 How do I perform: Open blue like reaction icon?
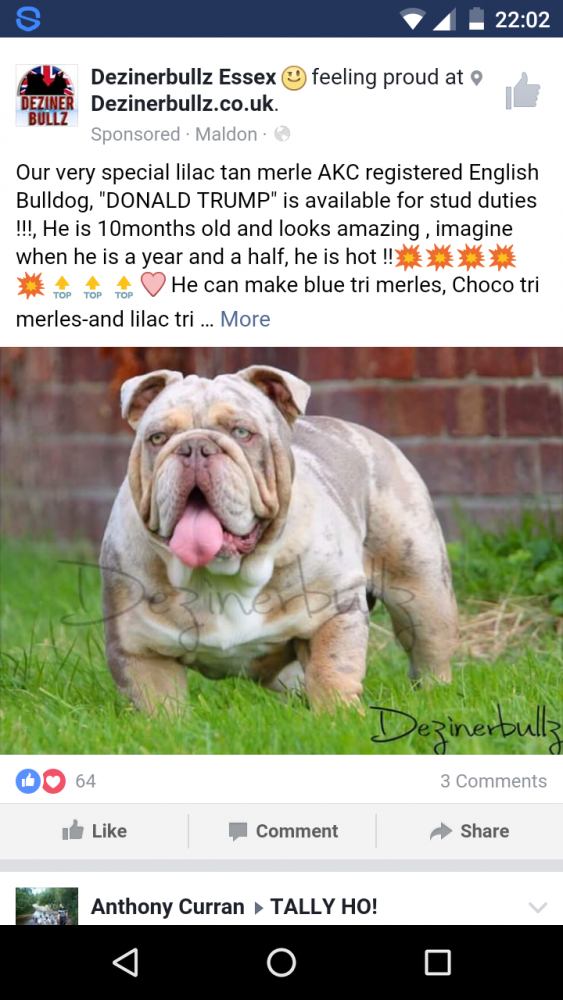click(28, 781)
